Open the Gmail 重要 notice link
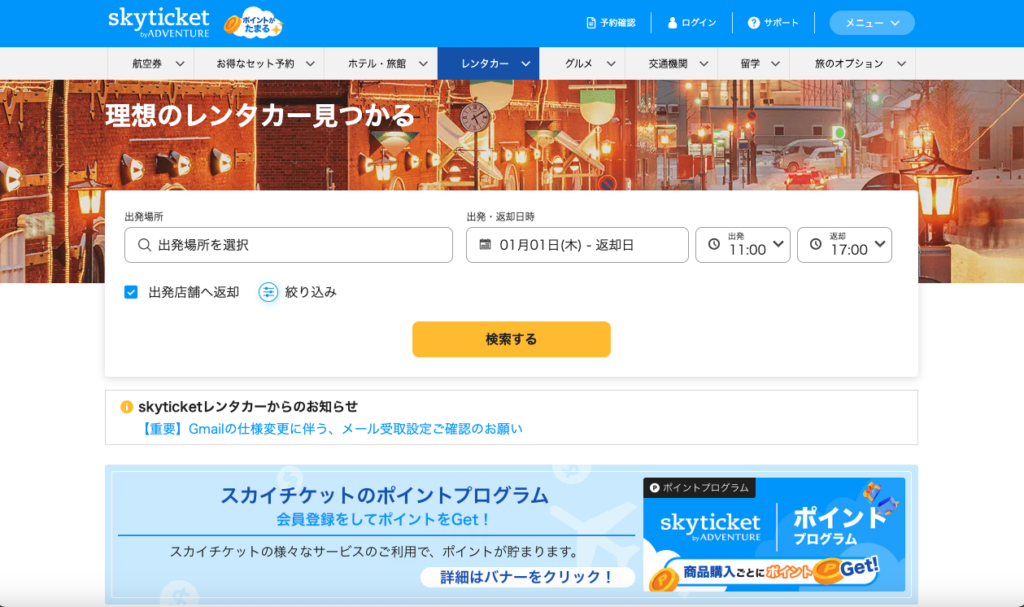1024x607 pixels. pyautogui.click(x=332, y=429)
